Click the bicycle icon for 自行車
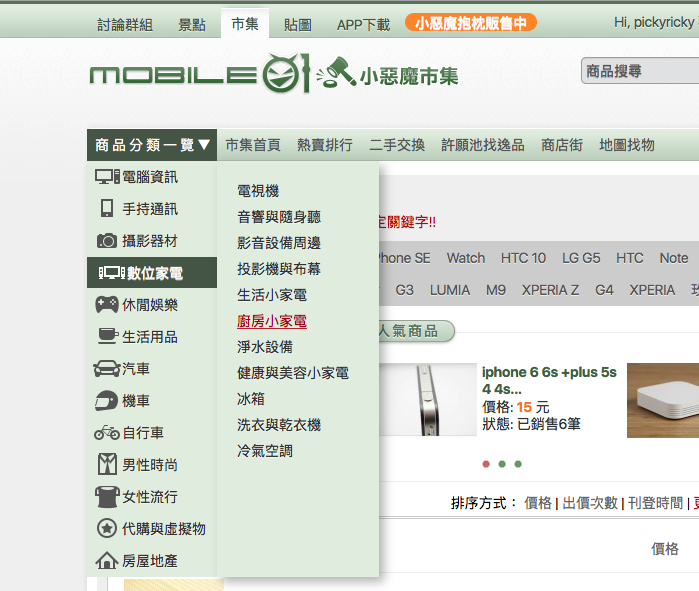Viewport: 699px width, 591px height. coord(107,432)
